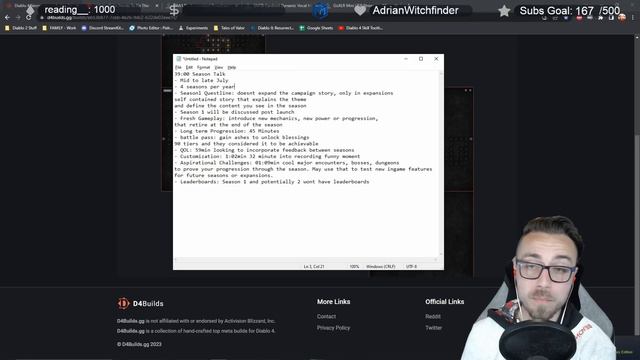Click the 'QOL: 59min' line
Image resolution: width=640 pixels, height=360 pixels.
(x=264, y=150)
